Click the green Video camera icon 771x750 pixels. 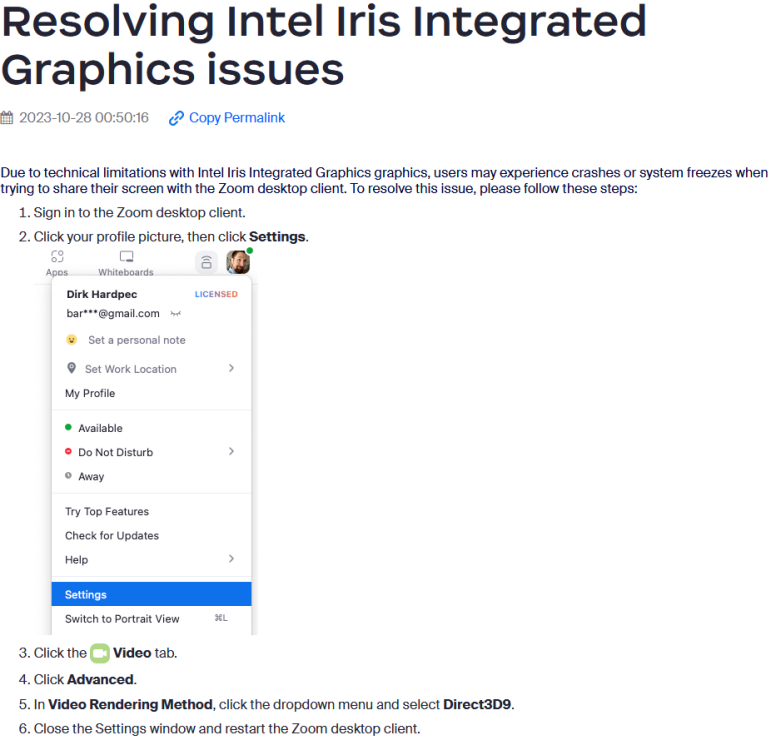tap(100, 653)
